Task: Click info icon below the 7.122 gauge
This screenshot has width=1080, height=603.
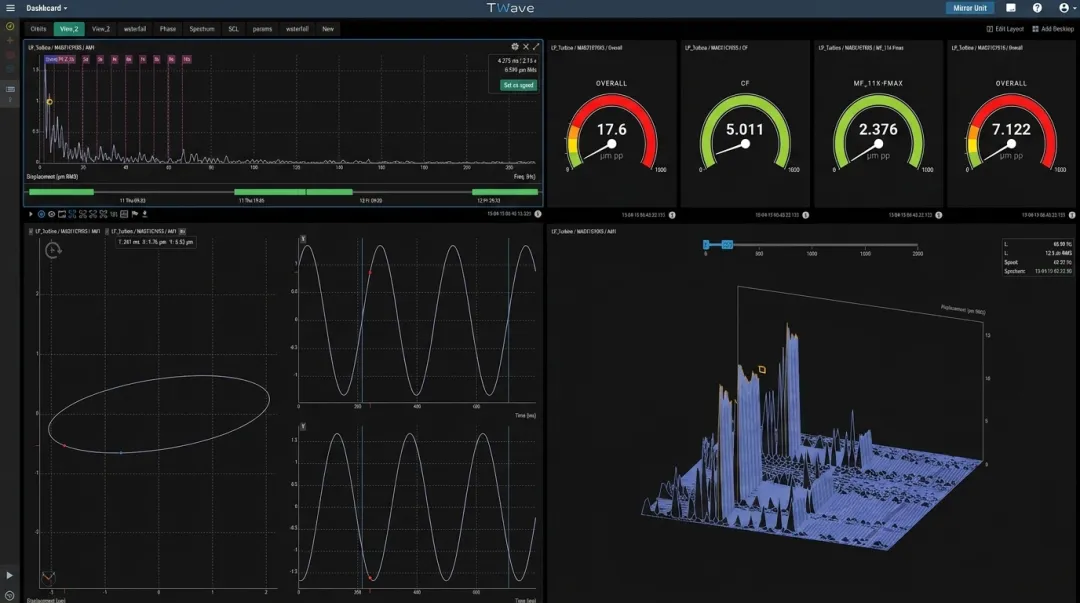Action: [1072, 215]
